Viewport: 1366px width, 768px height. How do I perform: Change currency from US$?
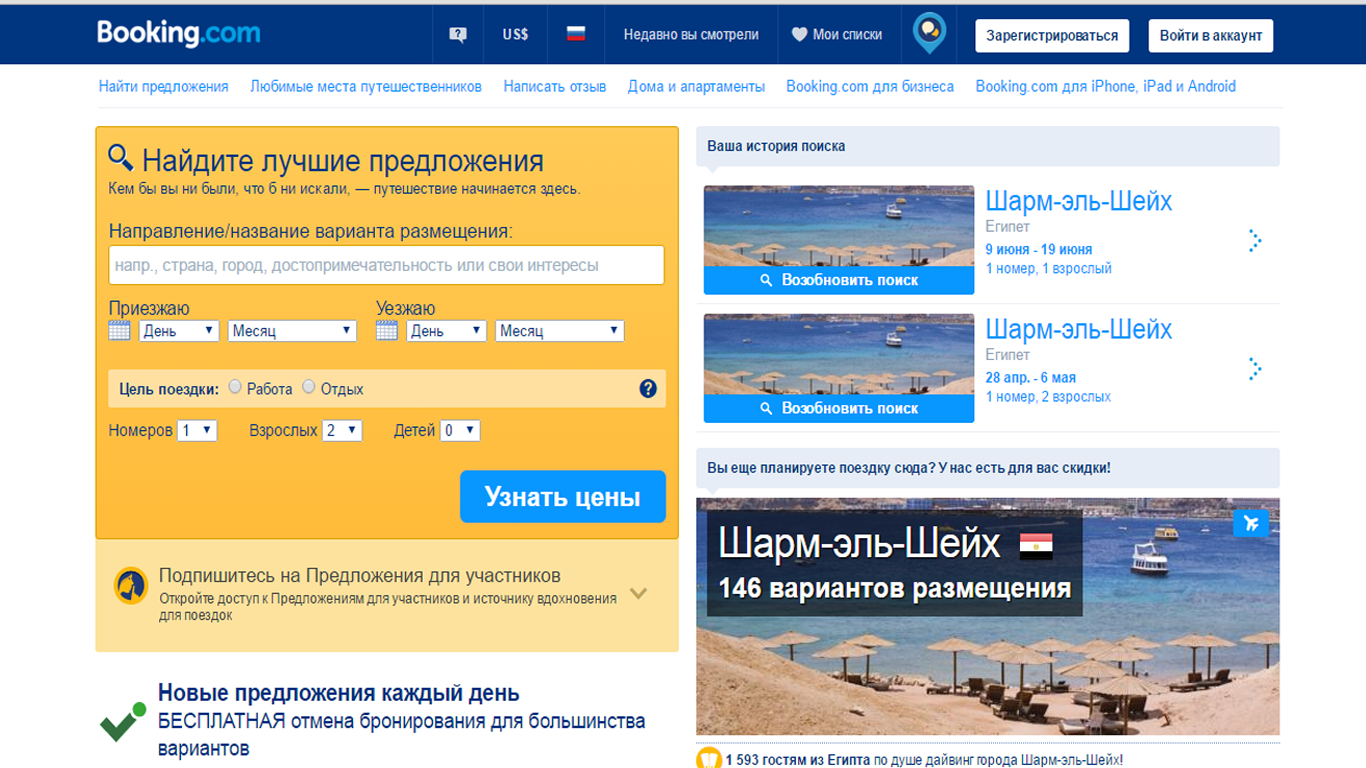[x=515, y=35]
